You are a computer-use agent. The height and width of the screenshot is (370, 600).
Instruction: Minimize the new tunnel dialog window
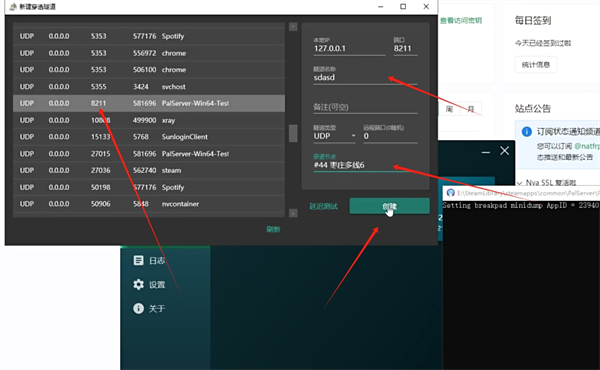(x=380, y=7)
